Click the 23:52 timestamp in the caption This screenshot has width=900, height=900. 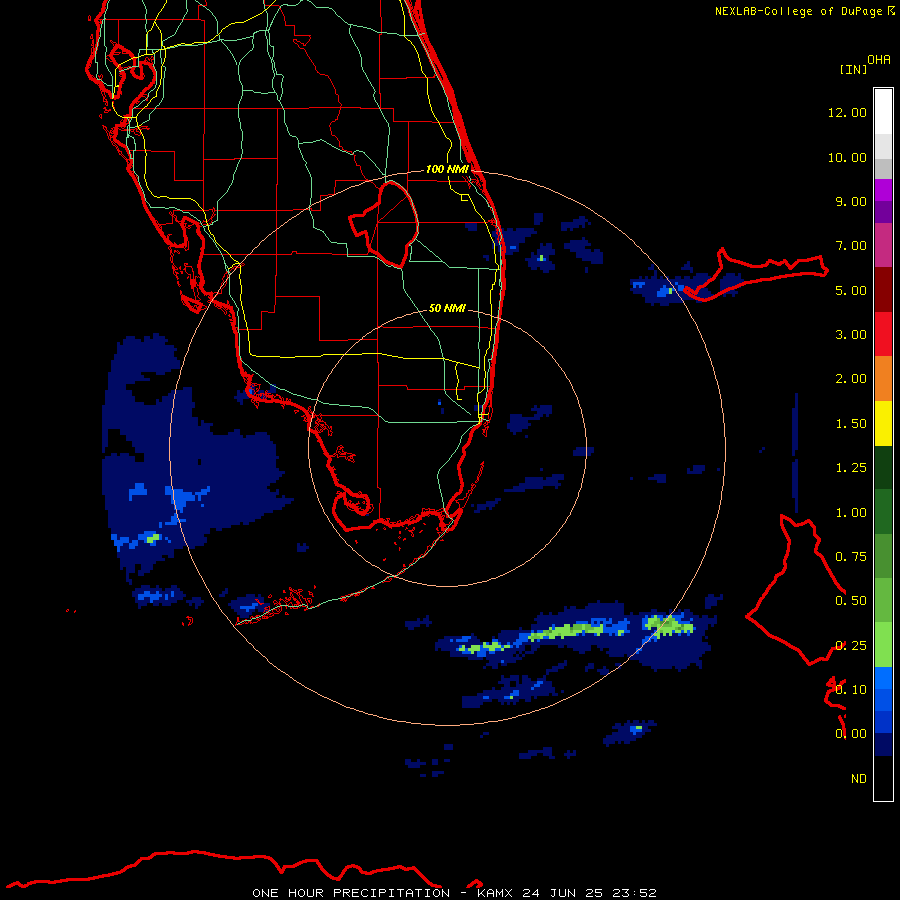click(x=634, y=893)
